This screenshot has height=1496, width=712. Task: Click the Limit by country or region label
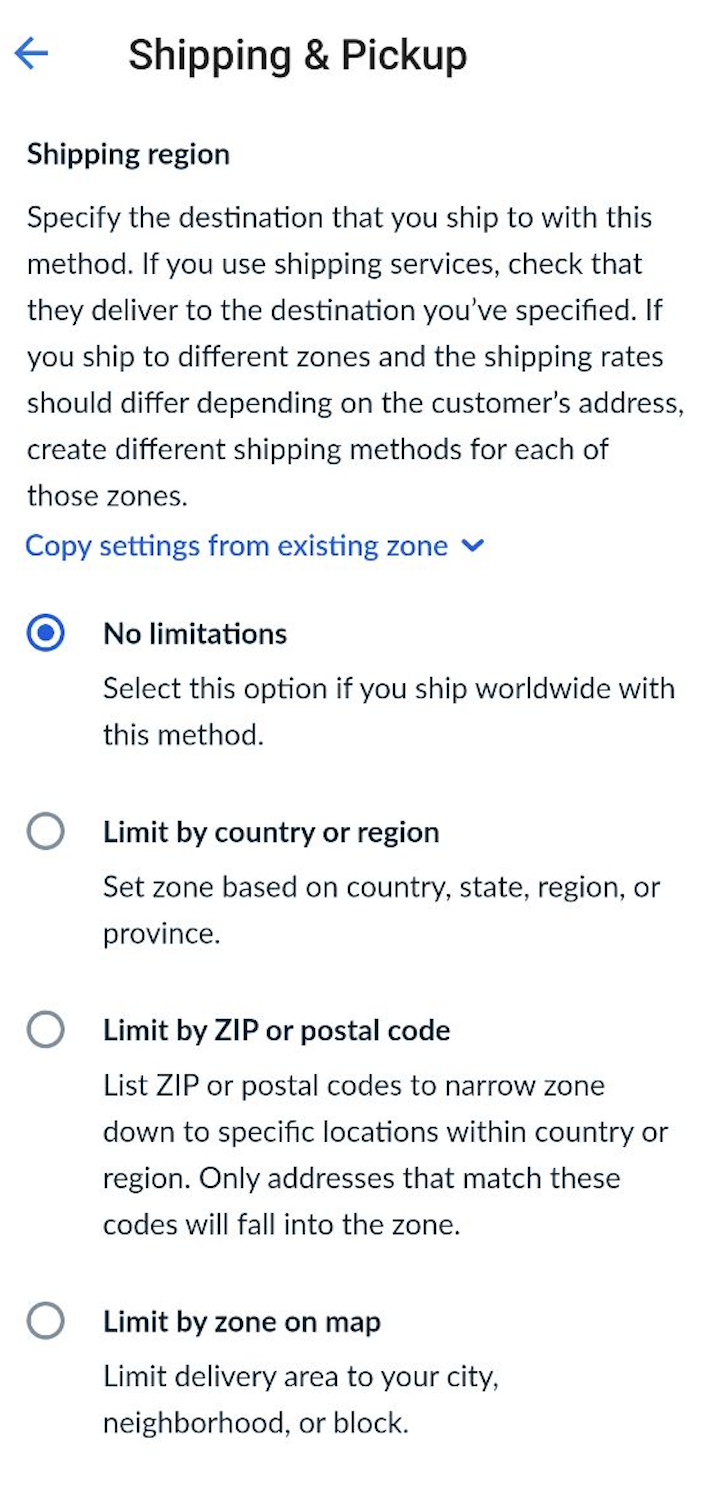271,832
